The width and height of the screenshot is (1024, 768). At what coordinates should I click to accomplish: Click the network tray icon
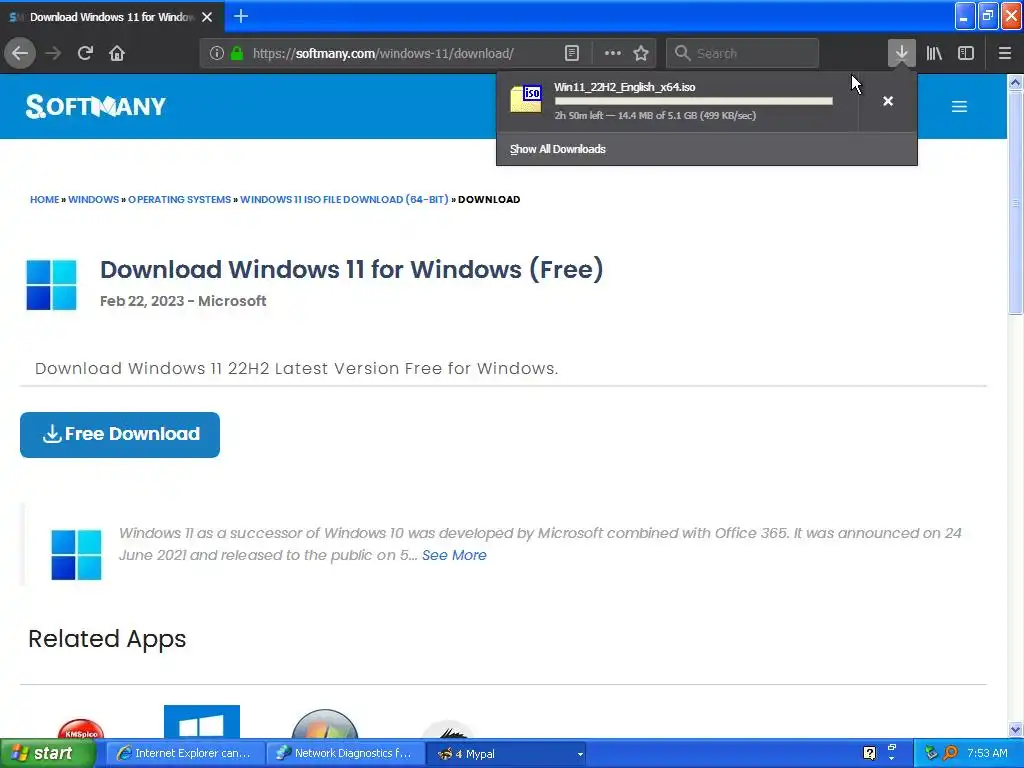tap(931, 753)
